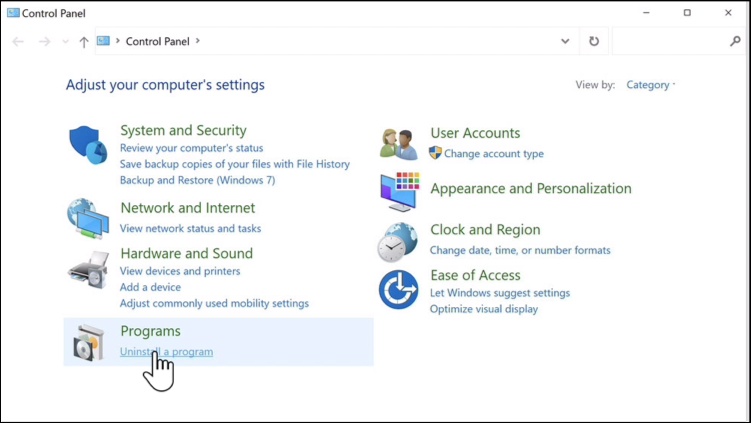Click Change date, time, or number formats
Image resolution: width=751 pixels, height=423 pixels.
click(520, 251)
